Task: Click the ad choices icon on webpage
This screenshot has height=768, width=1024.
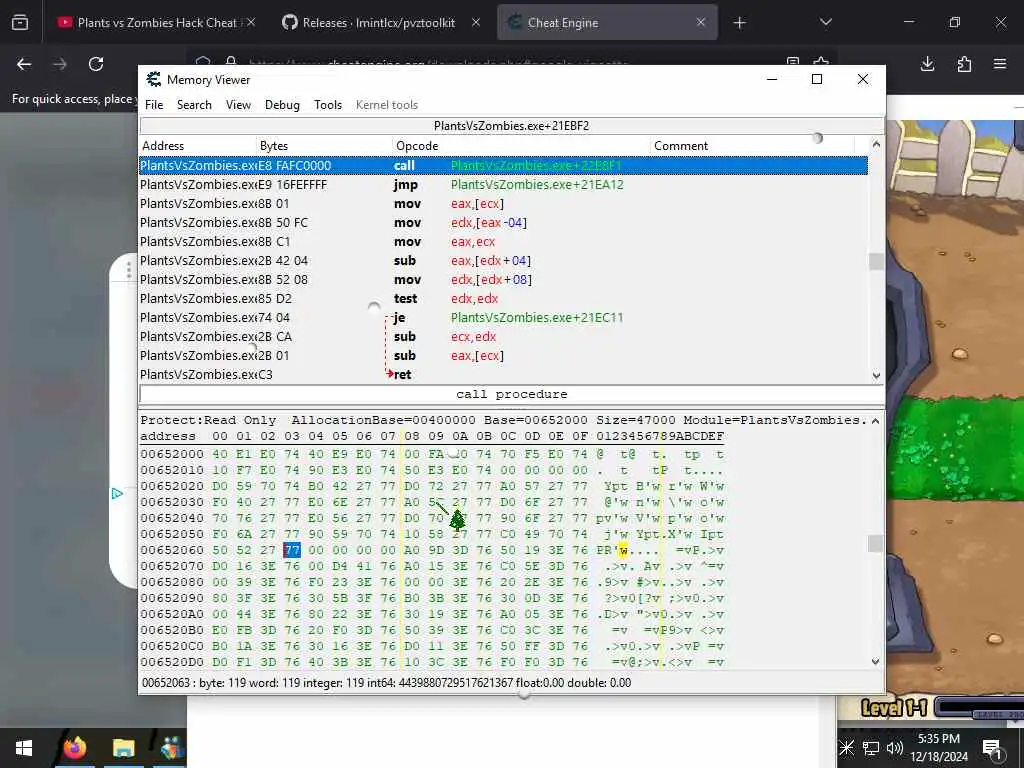Action: pos(118,494)
